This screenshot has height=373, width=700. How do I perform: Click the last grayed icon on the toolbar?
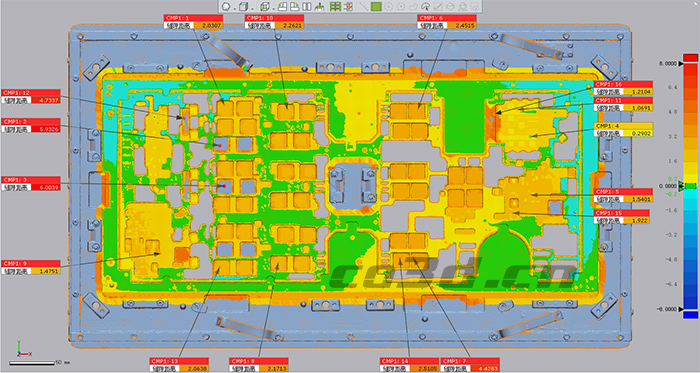[x=475, y=6]
